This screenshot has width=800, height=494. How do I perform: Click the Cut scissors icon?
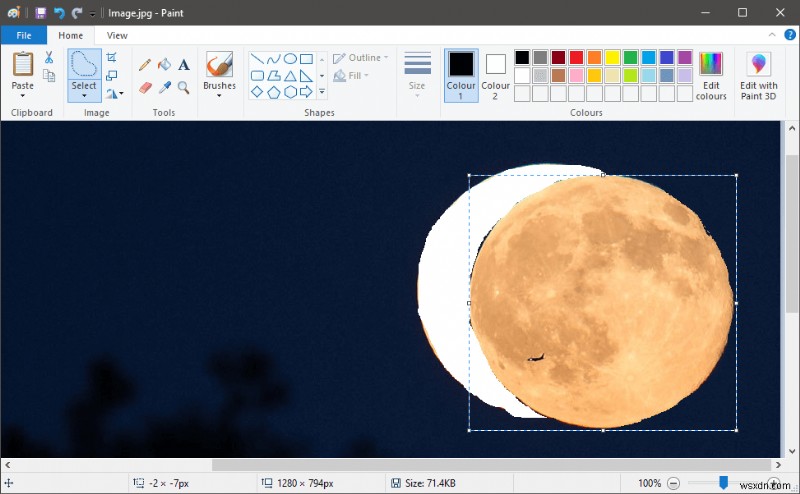pos(49,58)
